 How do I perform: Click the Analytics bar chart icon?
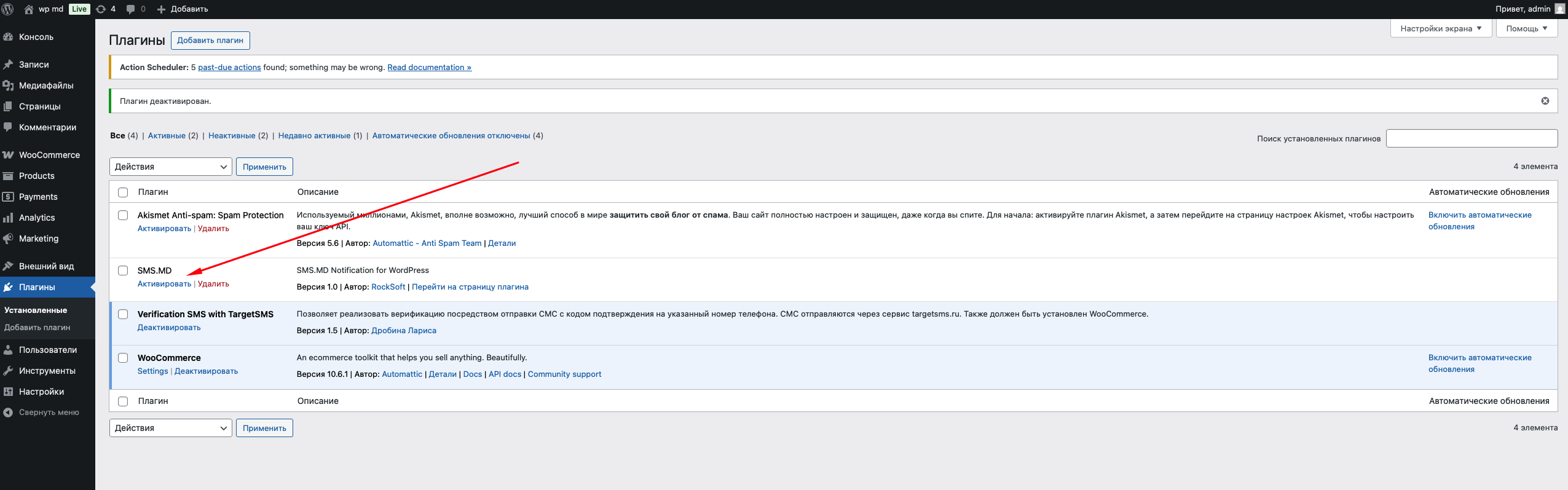[x=8, y=218]
